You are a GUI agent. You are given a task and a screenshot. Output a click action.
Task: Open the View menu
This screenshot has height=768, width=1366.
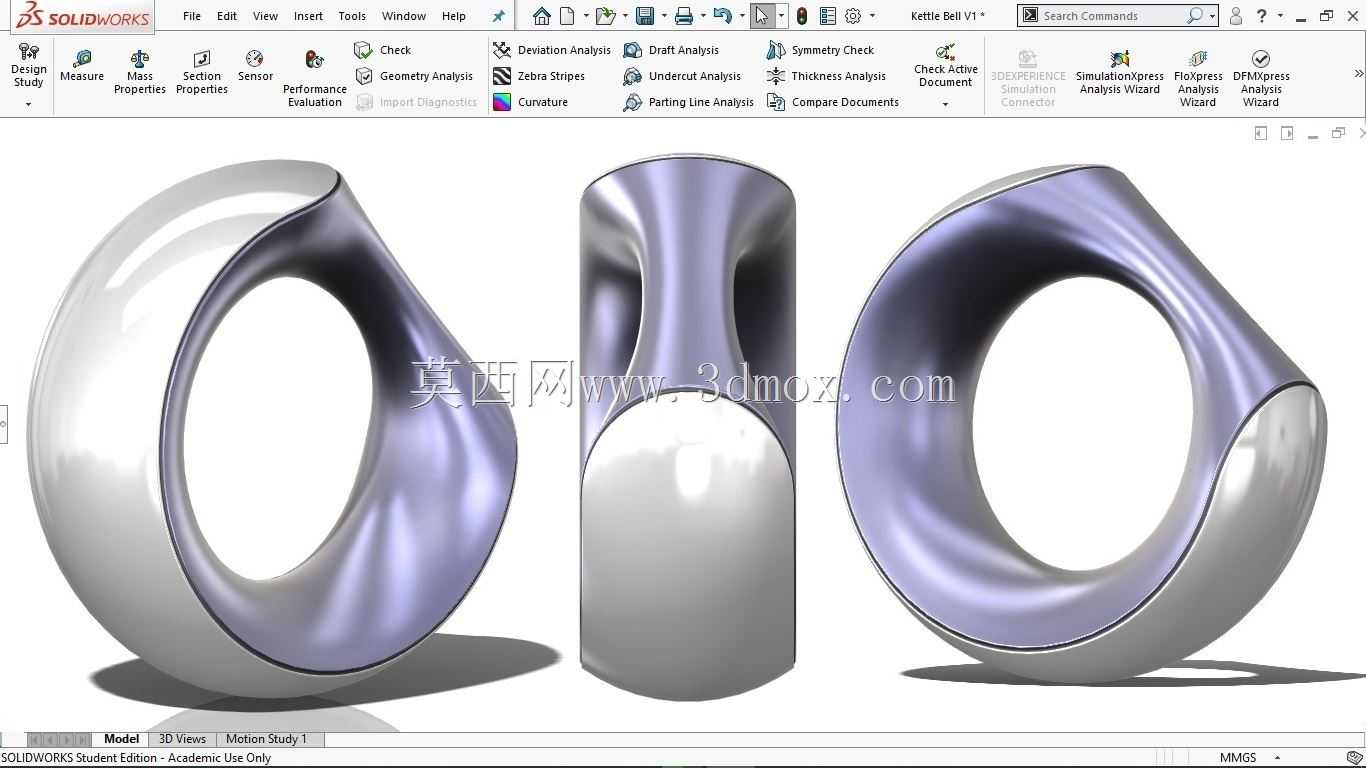(x=265, y=16)
